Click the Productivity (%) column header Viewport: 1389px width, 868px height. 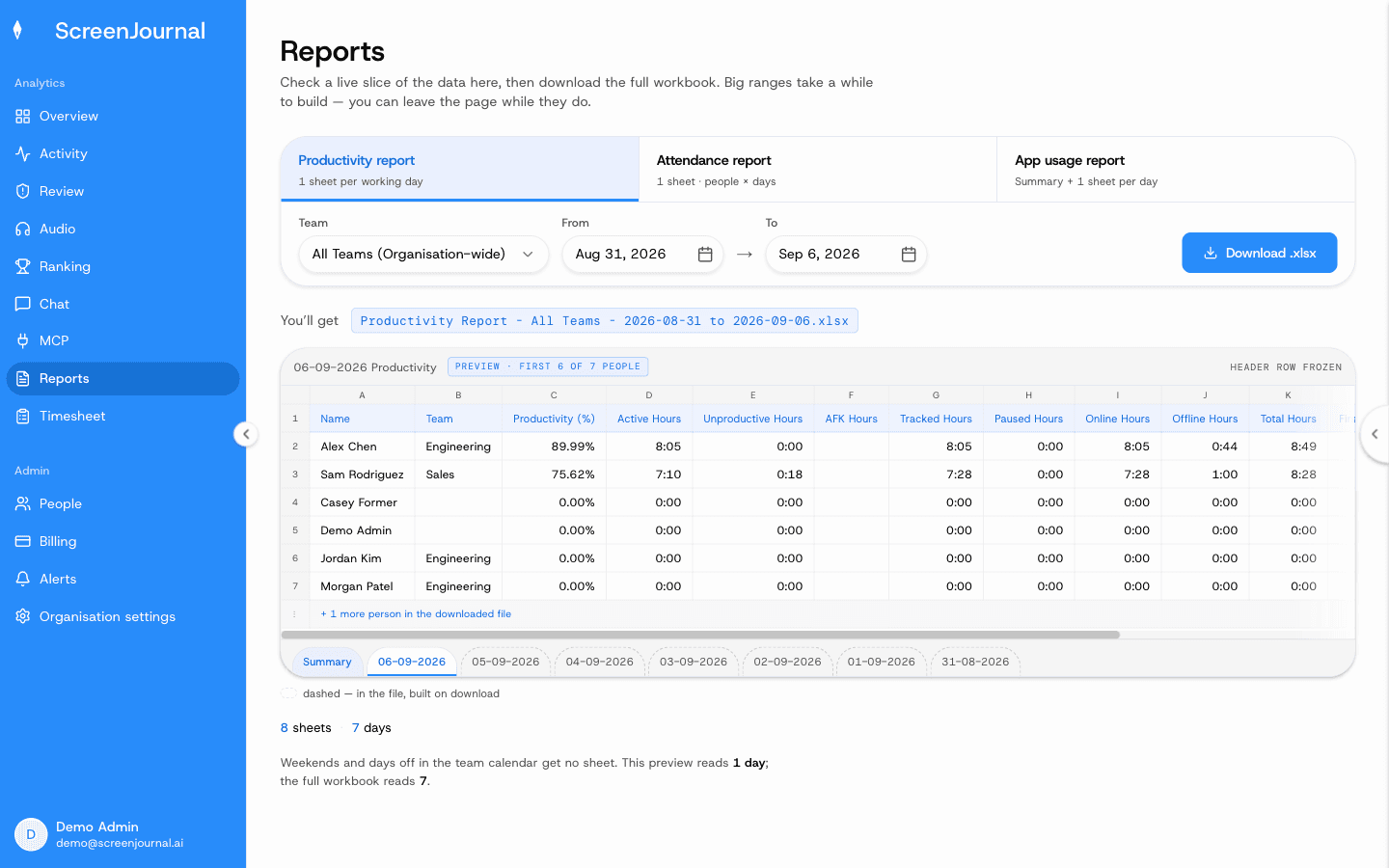tap(554, 420)
